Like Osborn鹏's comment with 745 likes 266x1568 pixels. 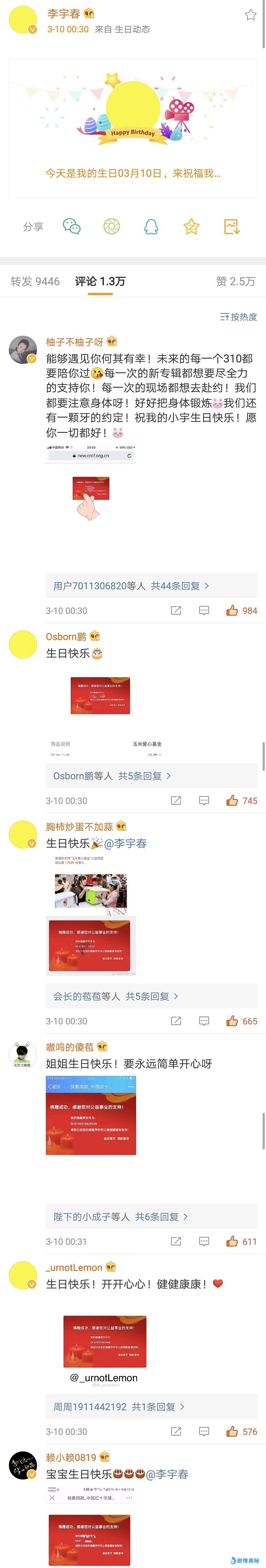[x=242, y=801]
